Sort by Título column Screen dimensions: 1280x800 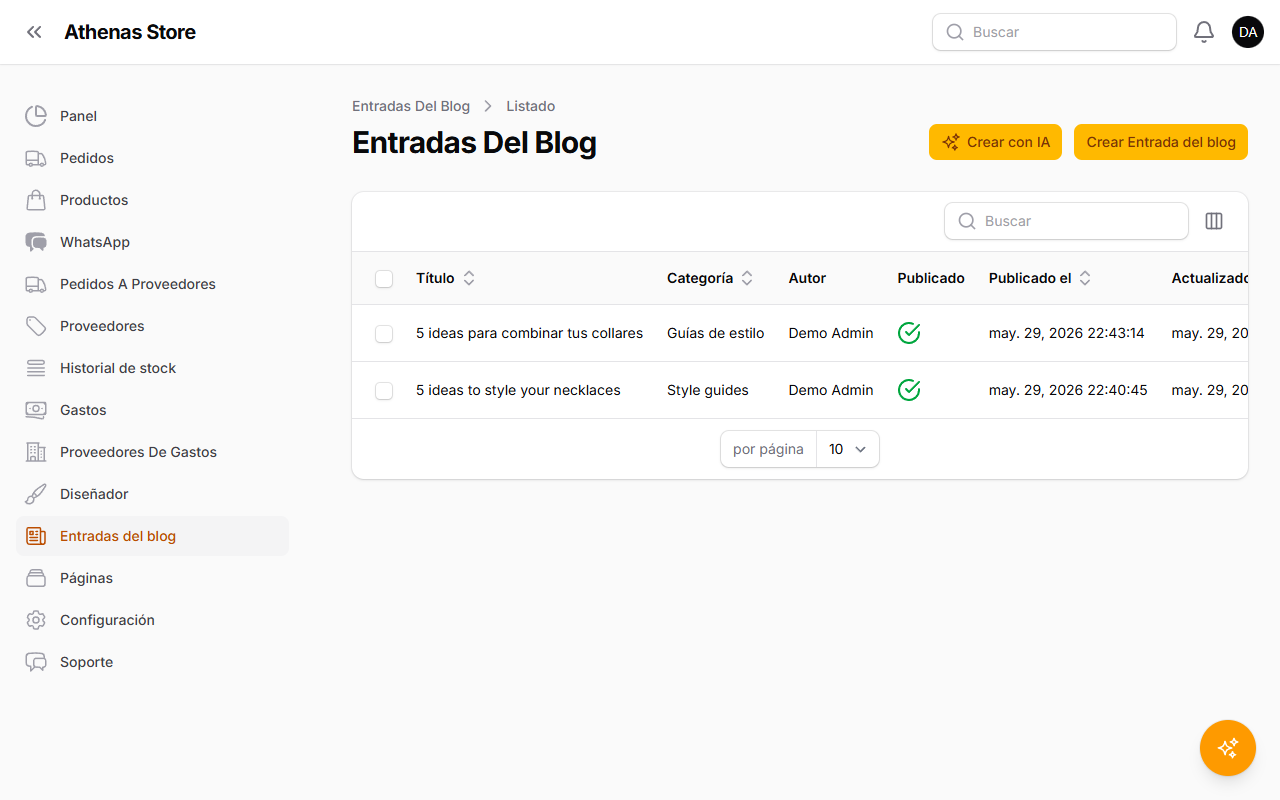tap(445, 278)
